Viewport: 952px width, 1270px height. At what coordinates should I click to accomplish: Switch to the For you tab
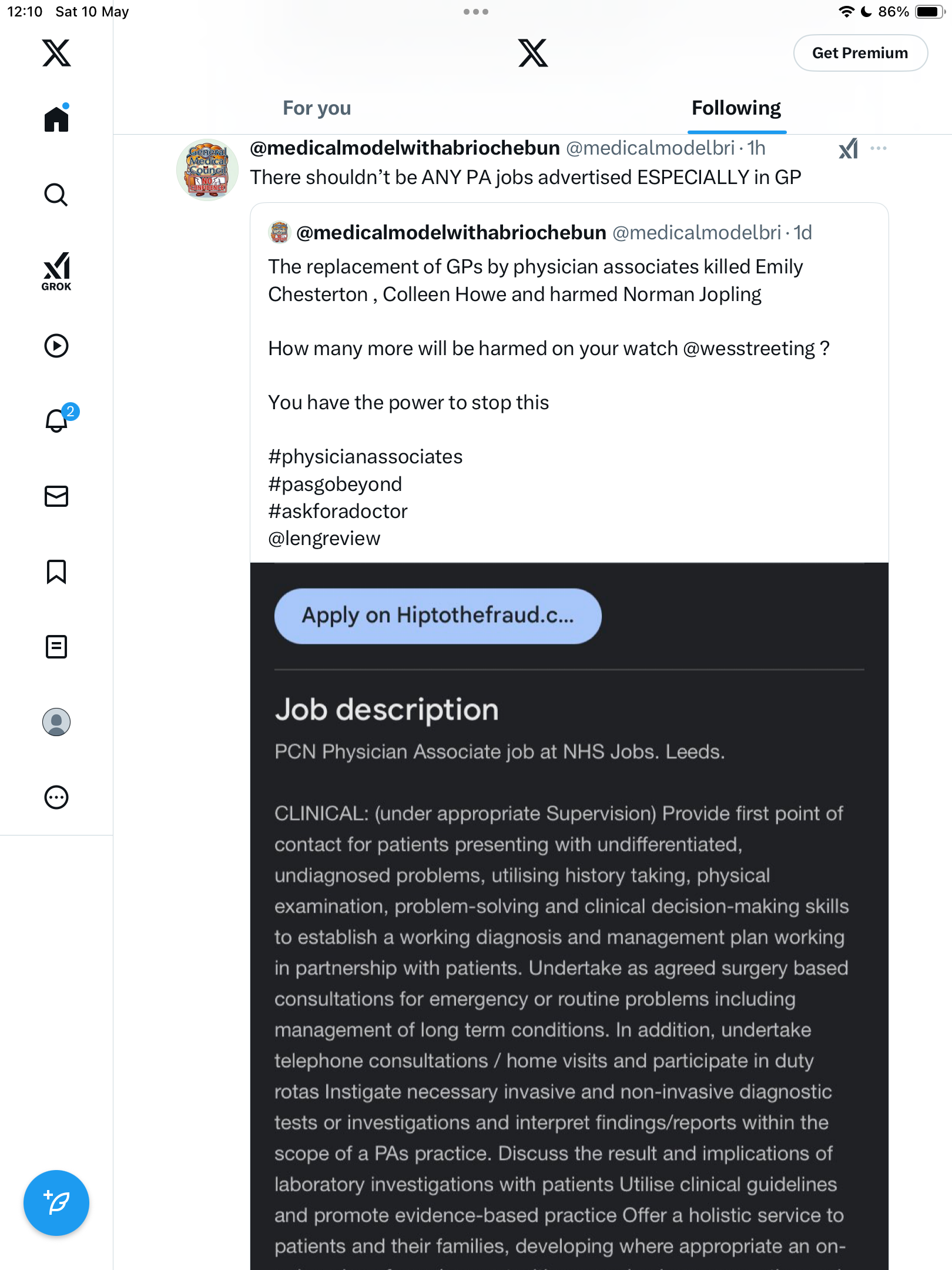317,108
